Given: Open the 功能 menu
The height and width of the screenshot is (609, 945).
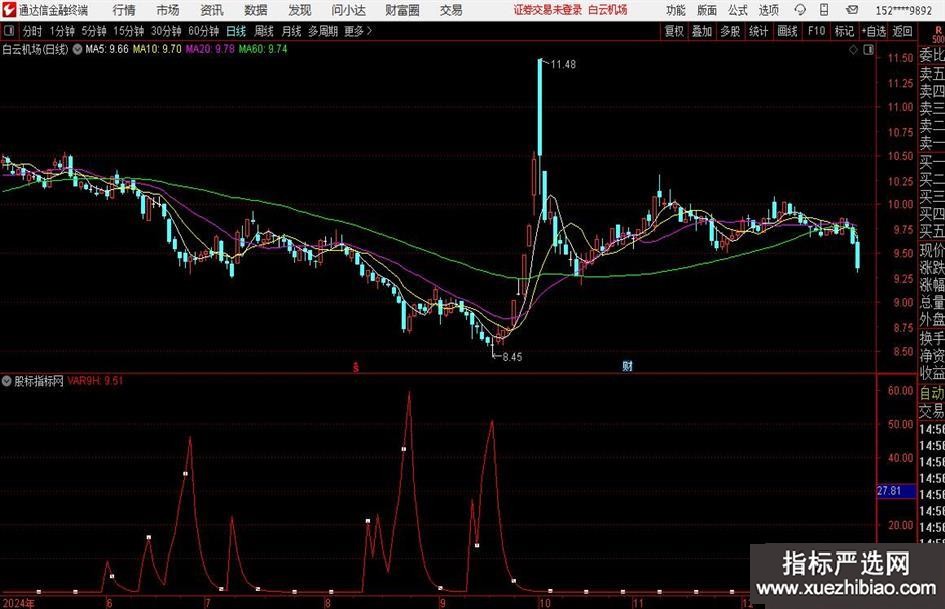Looking at the screenshot, I should 676,10.
